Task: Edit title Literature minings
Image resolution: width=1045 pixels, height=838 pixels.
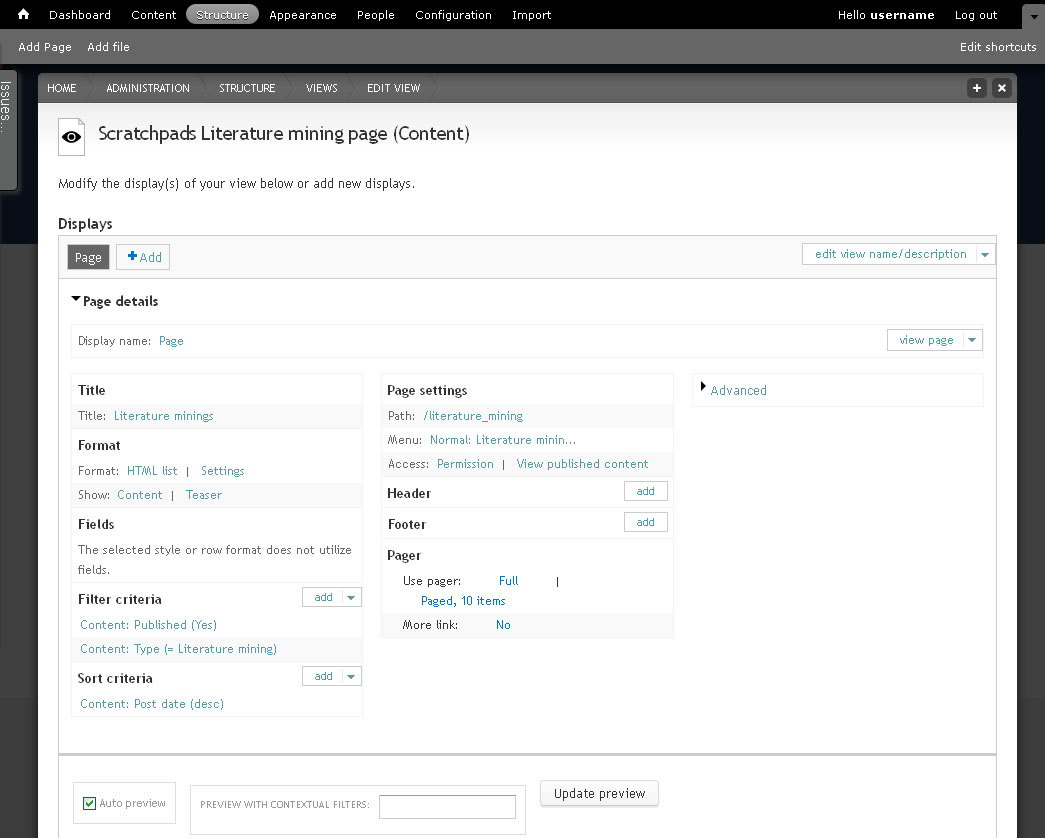Action: (x=163, y=416)
